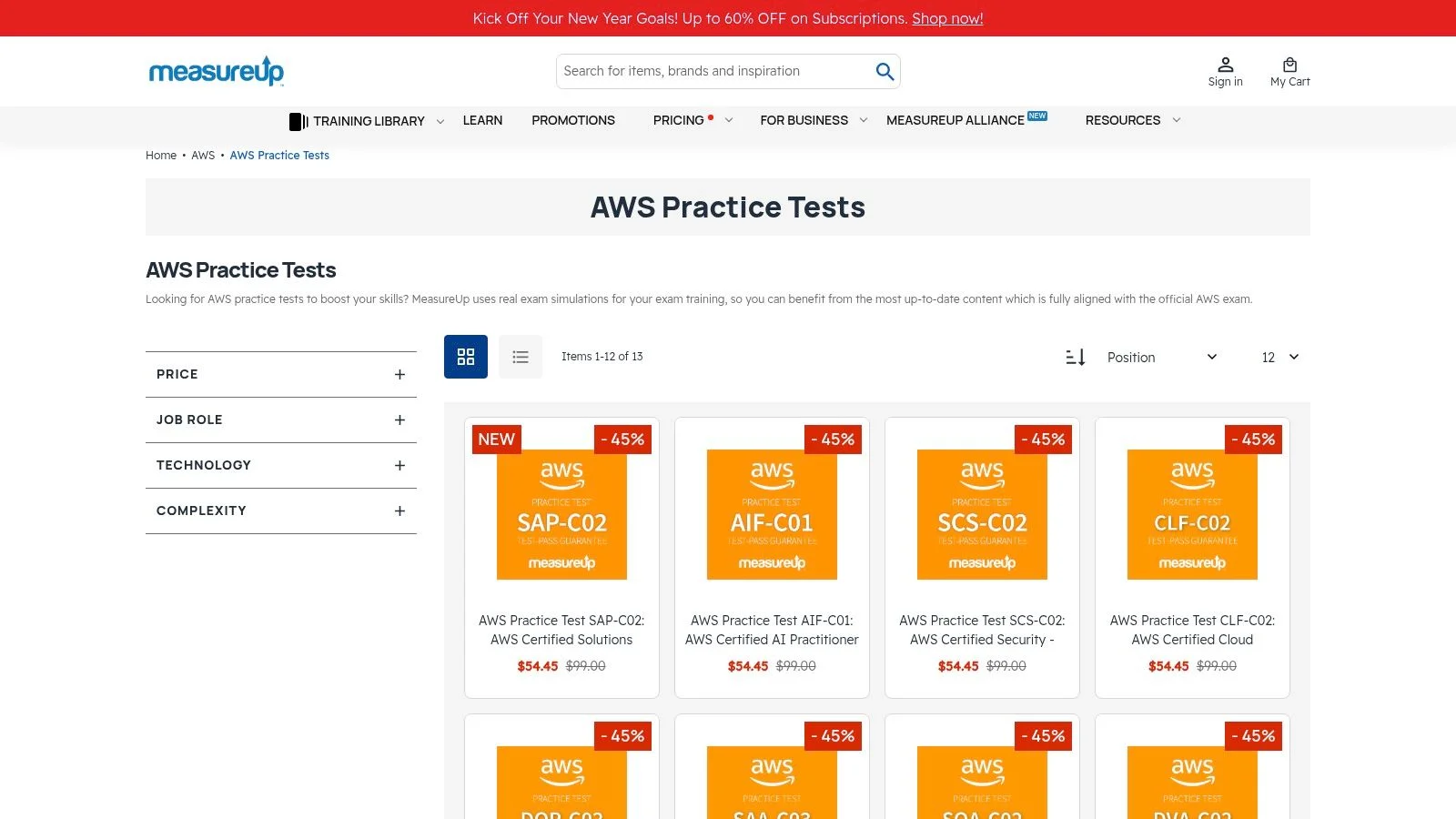Open the Training Library menu
1456x819 pixels.
(369, 121)
